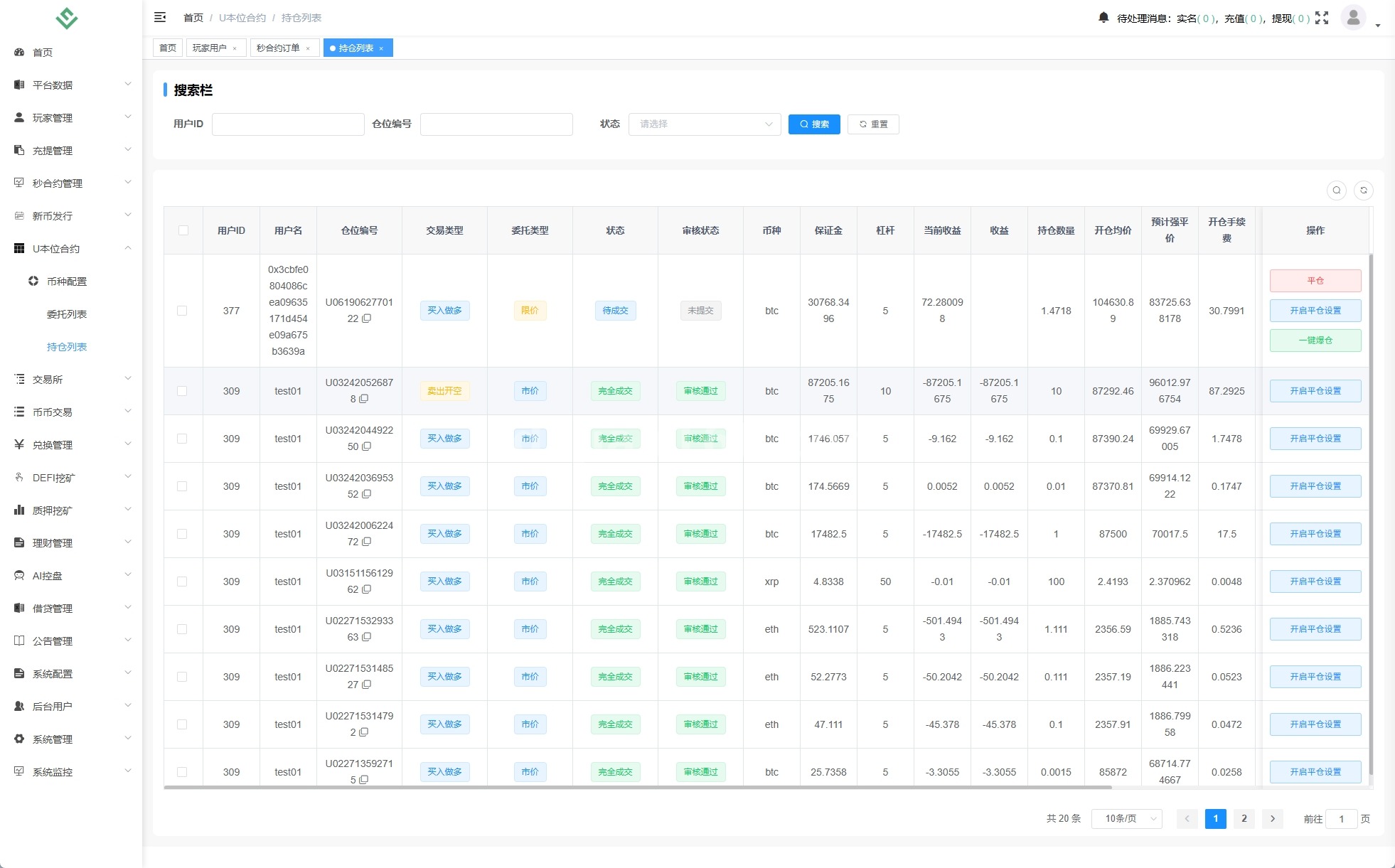
Task: Click the 重置 reset button in search bar
Action: (x=874, y=124)
